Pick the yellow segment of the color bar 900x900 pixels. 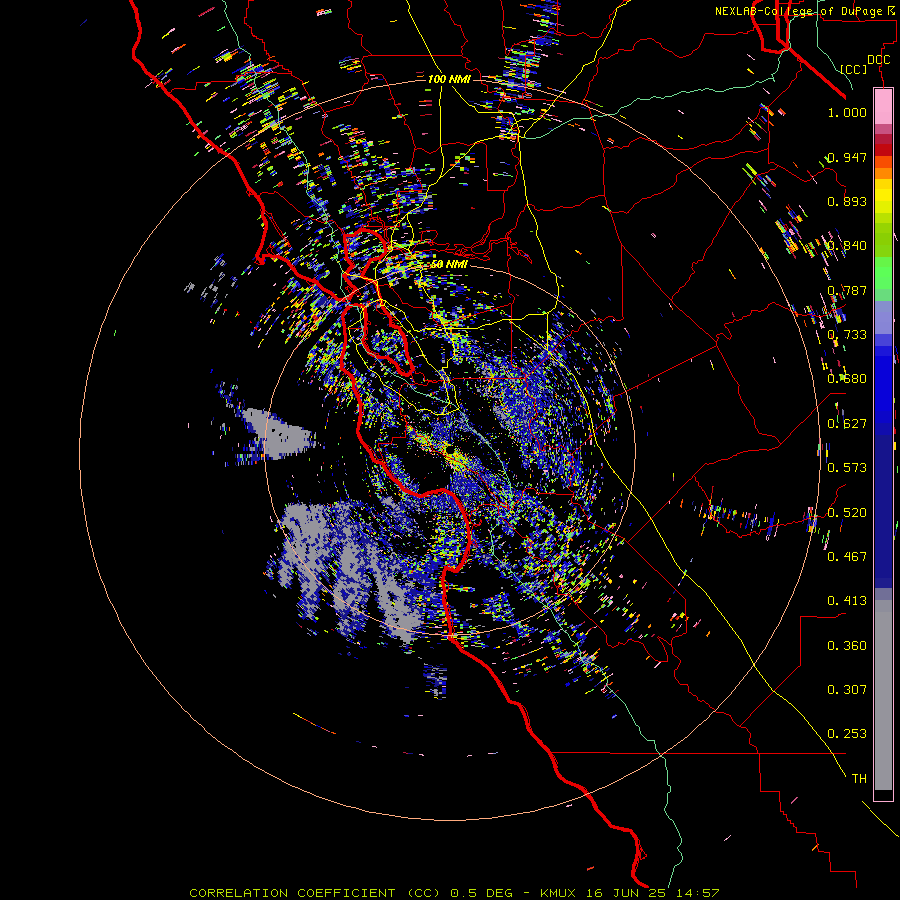pos(883,196)
